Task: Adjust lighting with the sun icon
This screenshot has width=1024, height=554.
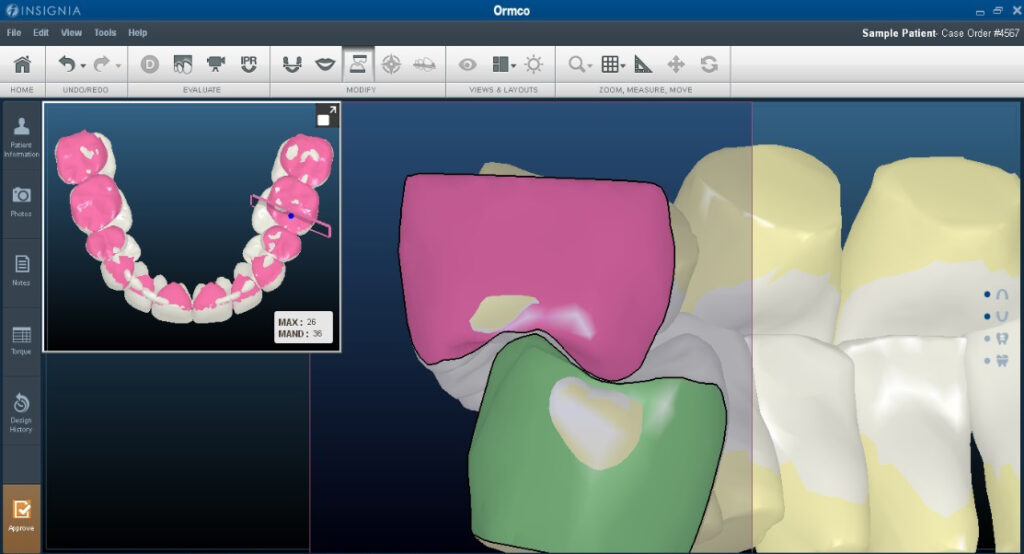Action: (x=534, y=65)
